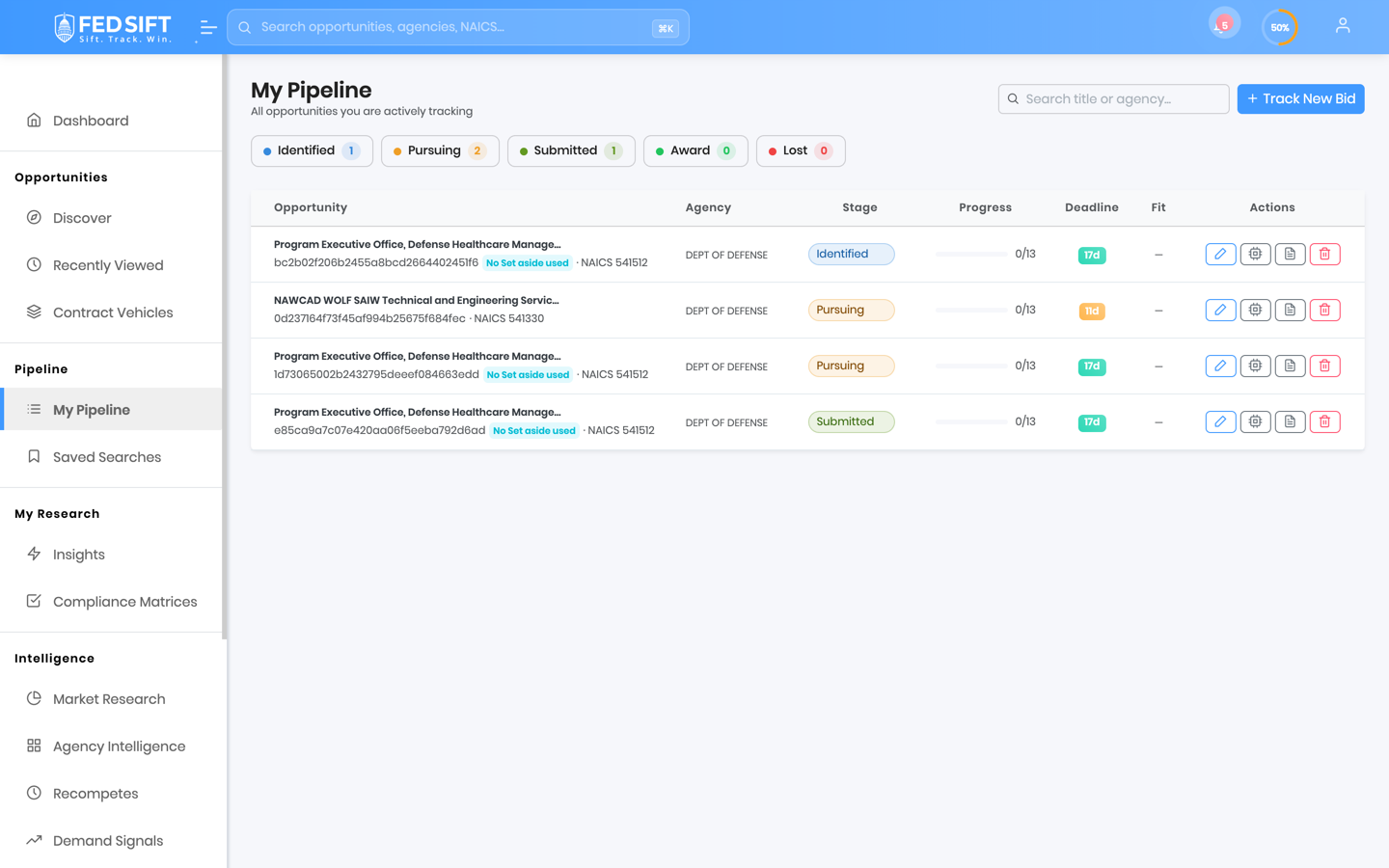Edit the Identified bc2b02f2 opportunity row
This screenshot has height=868, width=1389.
(1220, 255)
